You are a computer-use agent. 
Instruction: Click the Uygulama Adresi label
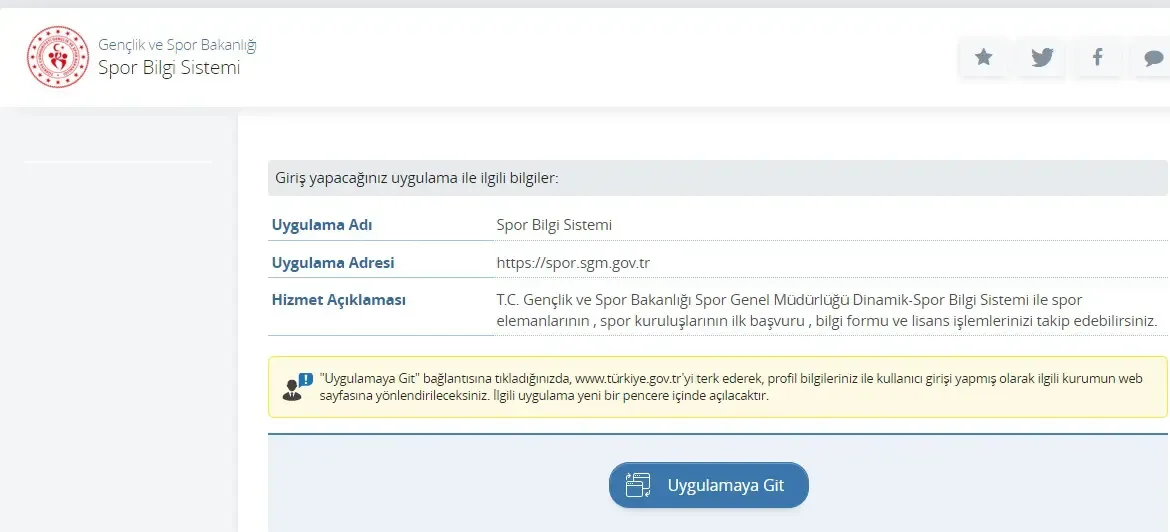point(333,263)
